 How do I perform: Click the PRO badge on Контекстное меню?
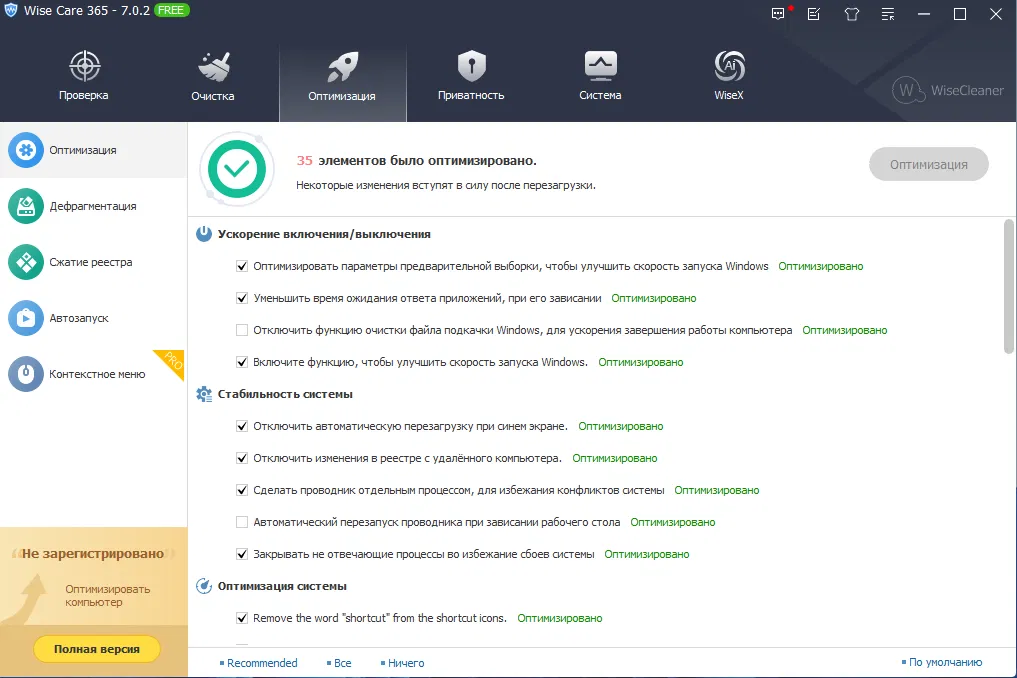click(173, 361)
